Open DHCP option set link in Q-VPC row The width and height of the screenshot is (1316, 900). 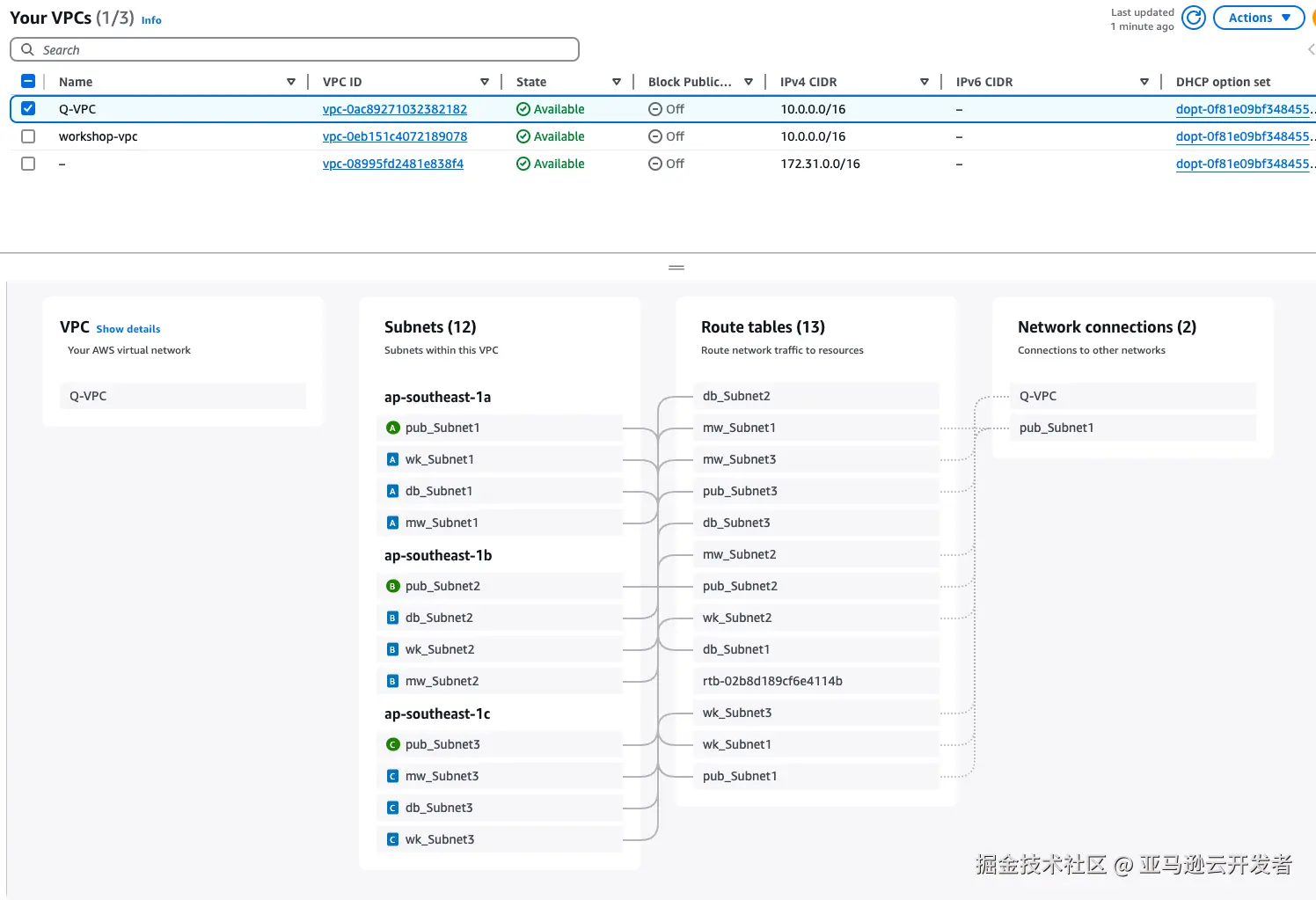[1245, 109]
